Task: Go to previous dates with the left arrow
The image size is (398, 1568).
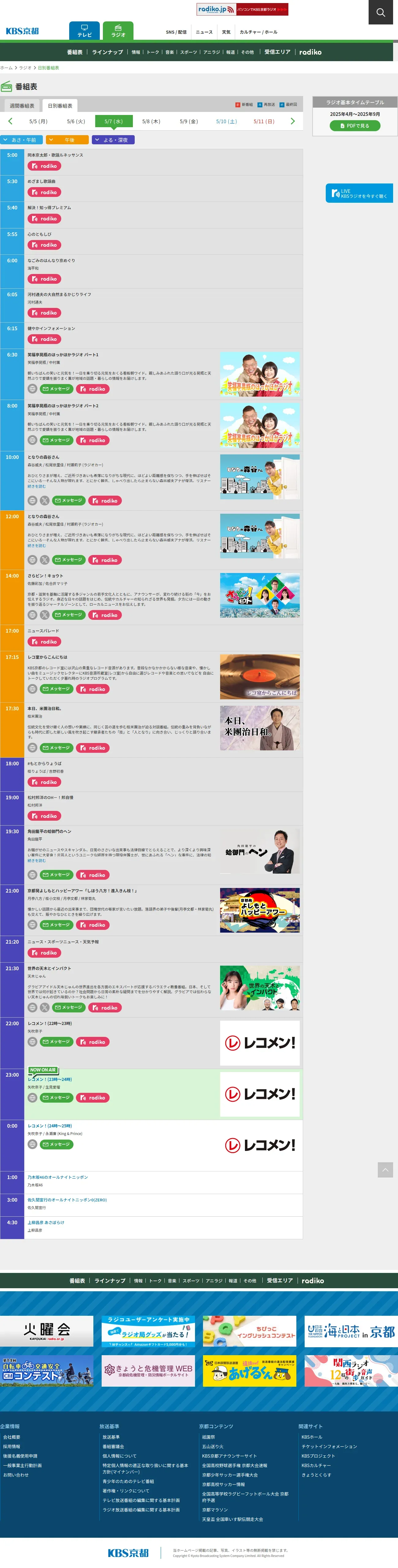Action: click(x=10, y=121)
